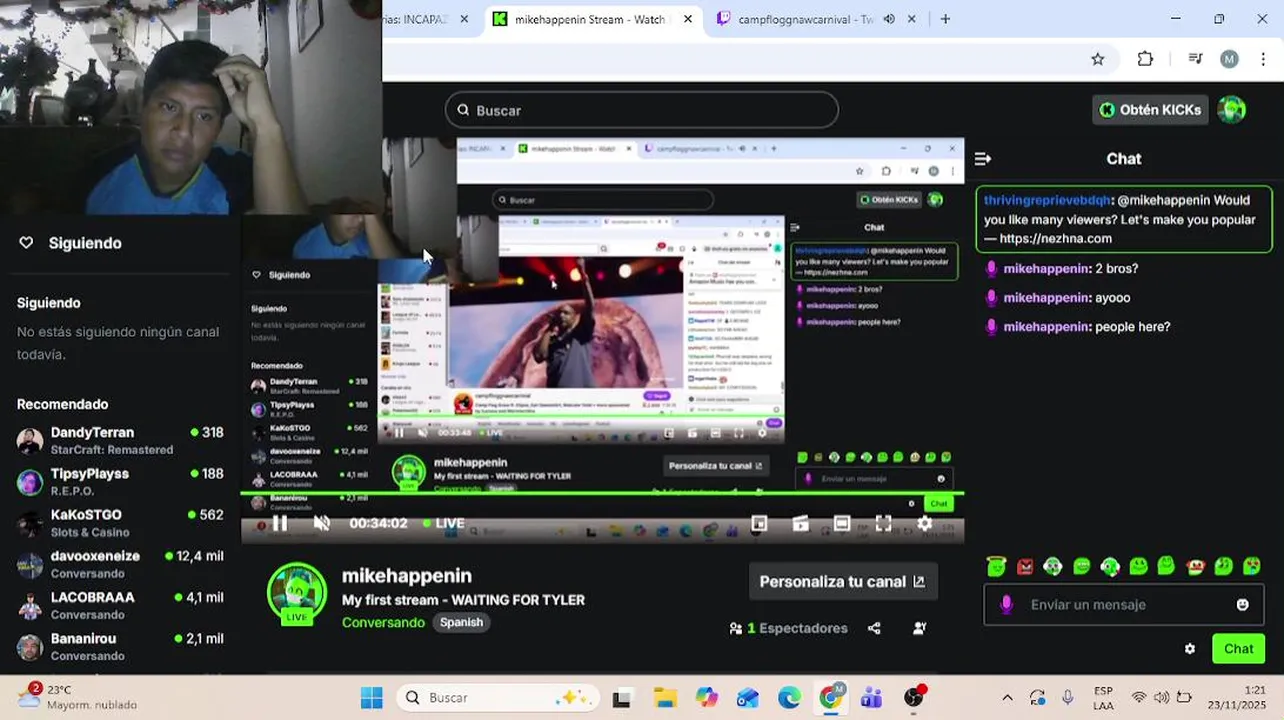Submit message with green Chat button
This screenshot has width=1284, height=720.
click(1238, 649)
